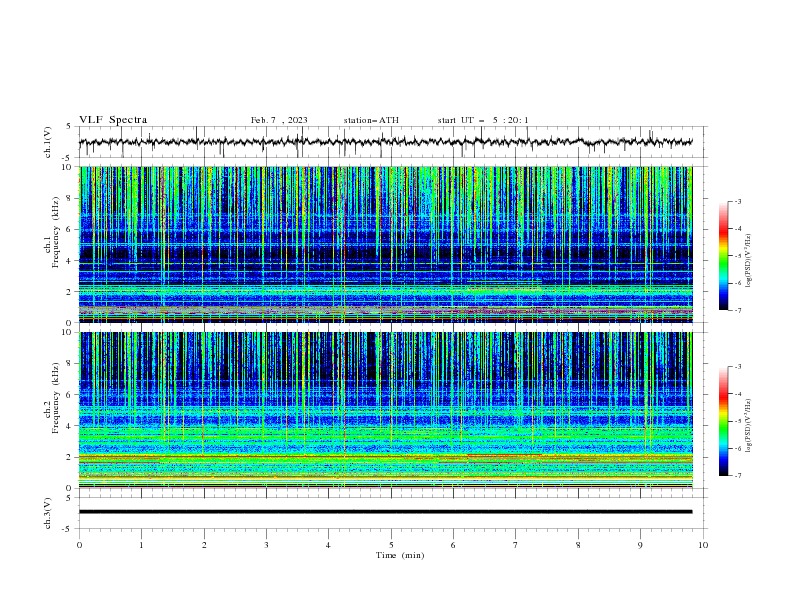This screenshot has width=792, height=612.
Task: Click the time axis tick label "7"
Action: (516, 545)
